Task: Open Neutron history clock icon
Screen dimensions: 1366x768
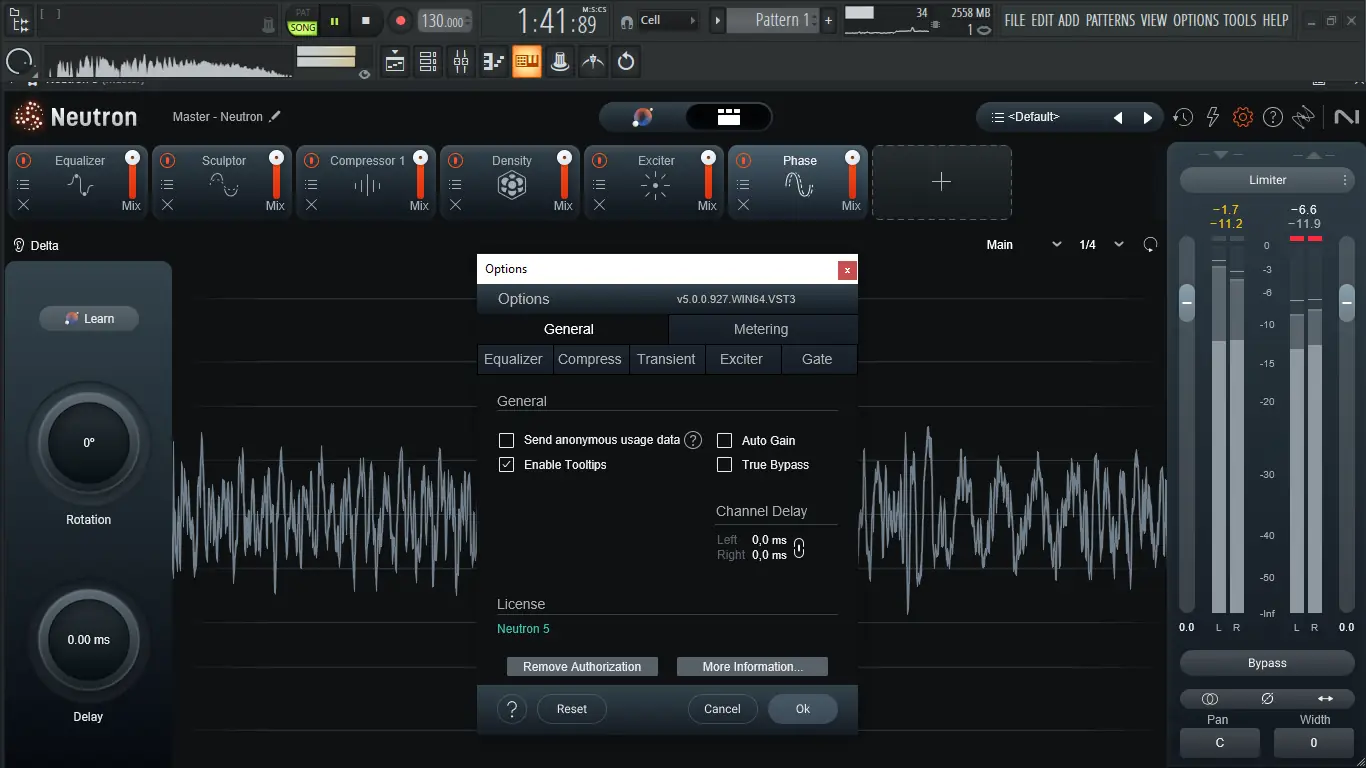Action: click(x=1183, y=117)
